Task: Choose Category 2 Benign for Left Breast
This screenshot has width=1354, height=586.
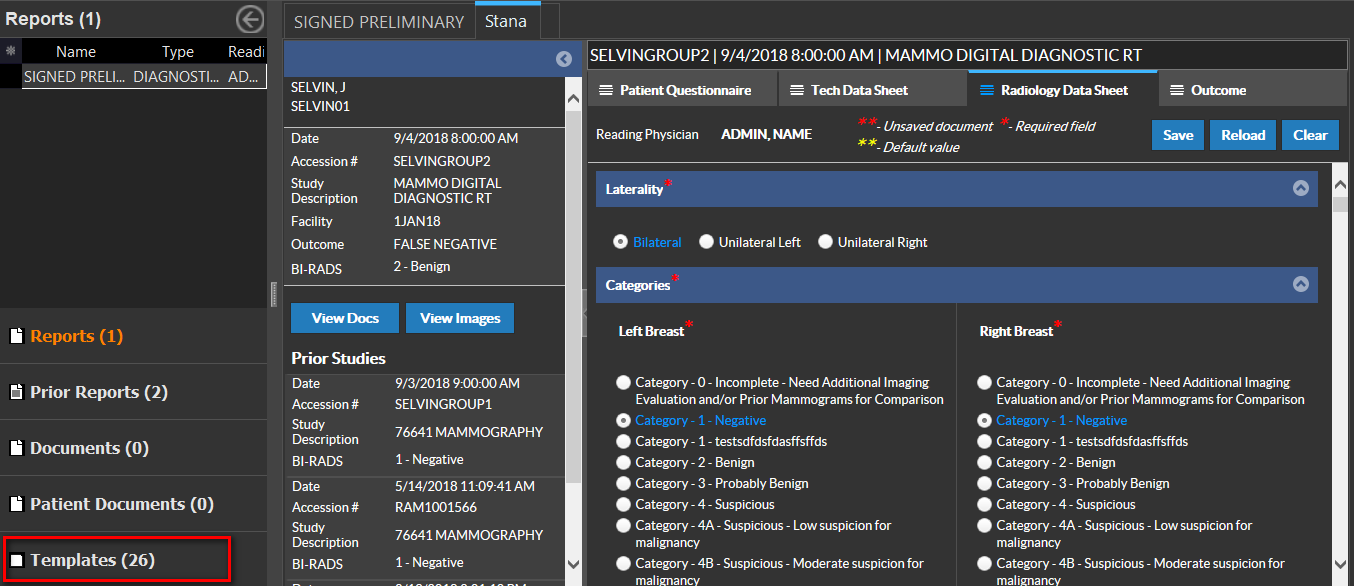Action: [x=624, y=462]
